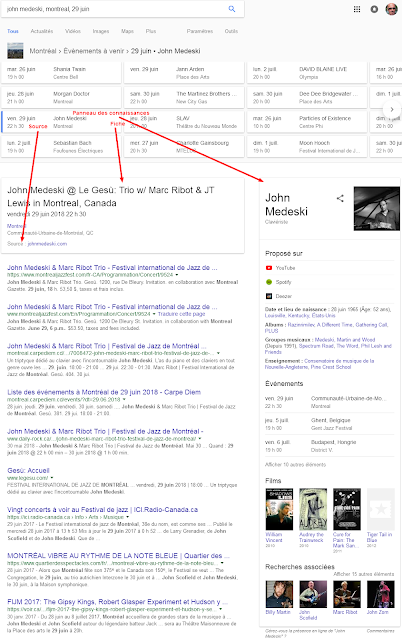The height and width of the screenshot is (640, 402).
Task: Switch to the Images tab
Action: [101, 31]
